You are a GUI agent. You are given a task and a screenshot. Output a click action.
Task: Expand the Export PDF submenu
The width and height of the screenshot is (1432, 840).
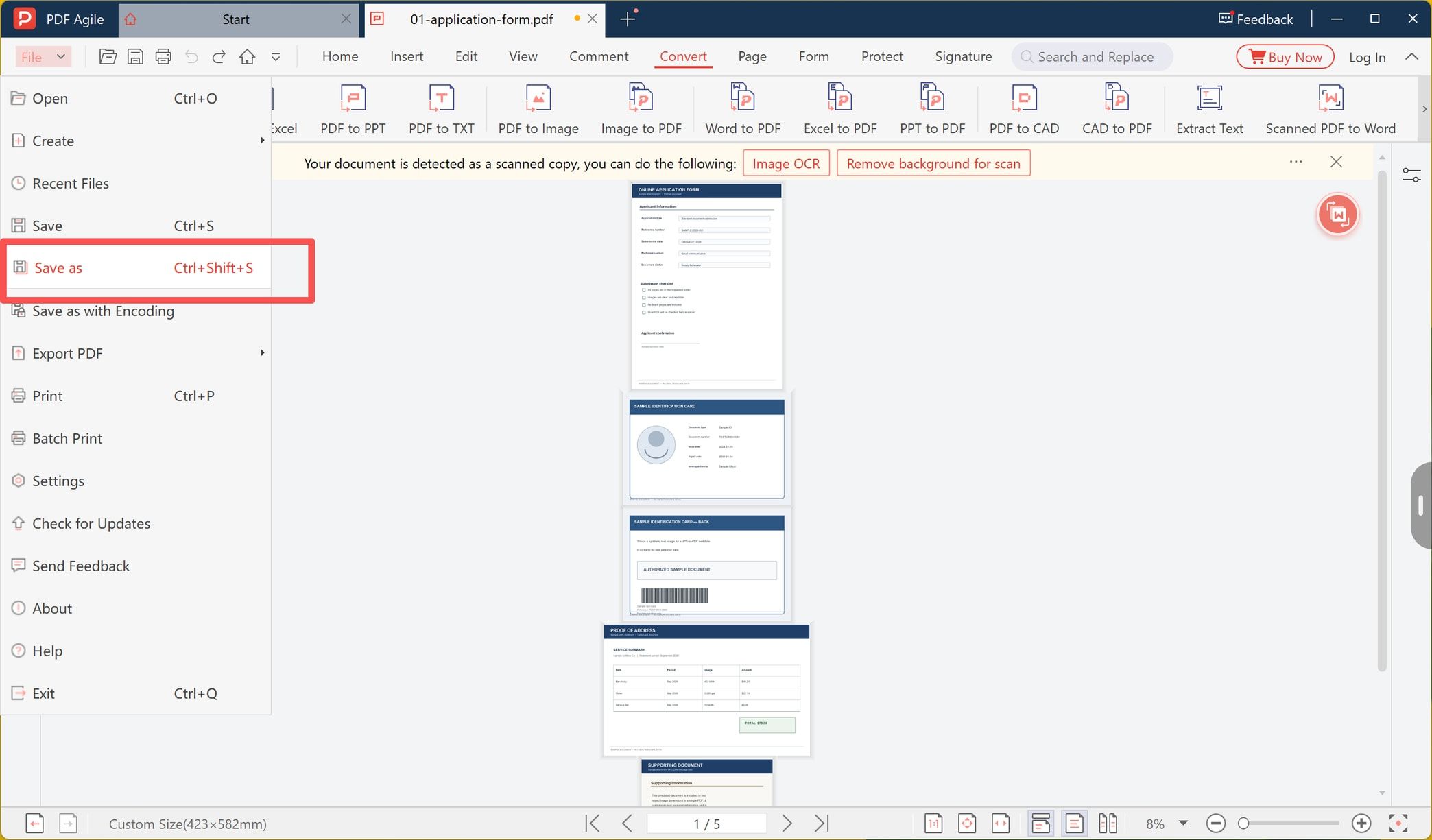pyautogui.click(x=262, y=353)
